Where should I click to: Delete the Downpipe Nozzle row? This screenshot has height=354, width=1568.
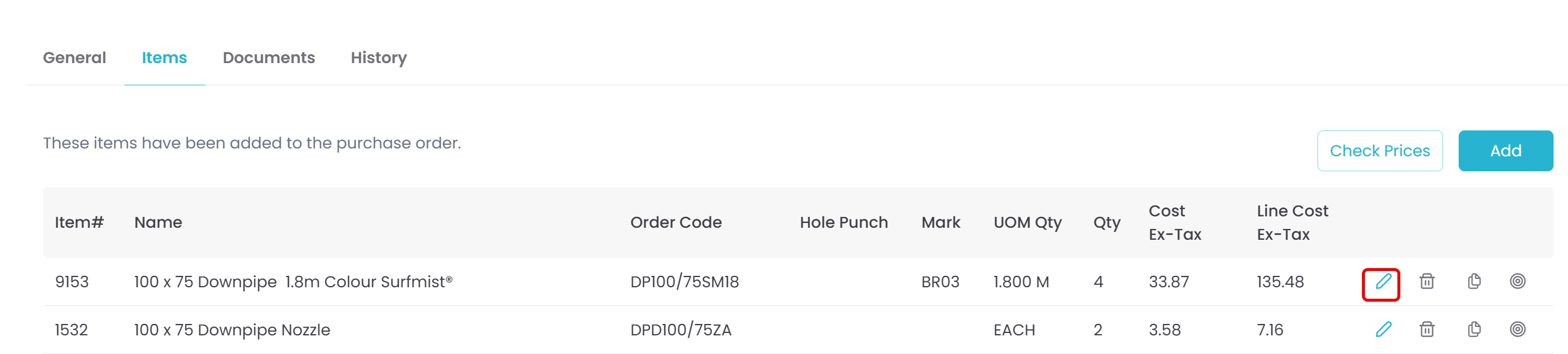pos(1427,329)
